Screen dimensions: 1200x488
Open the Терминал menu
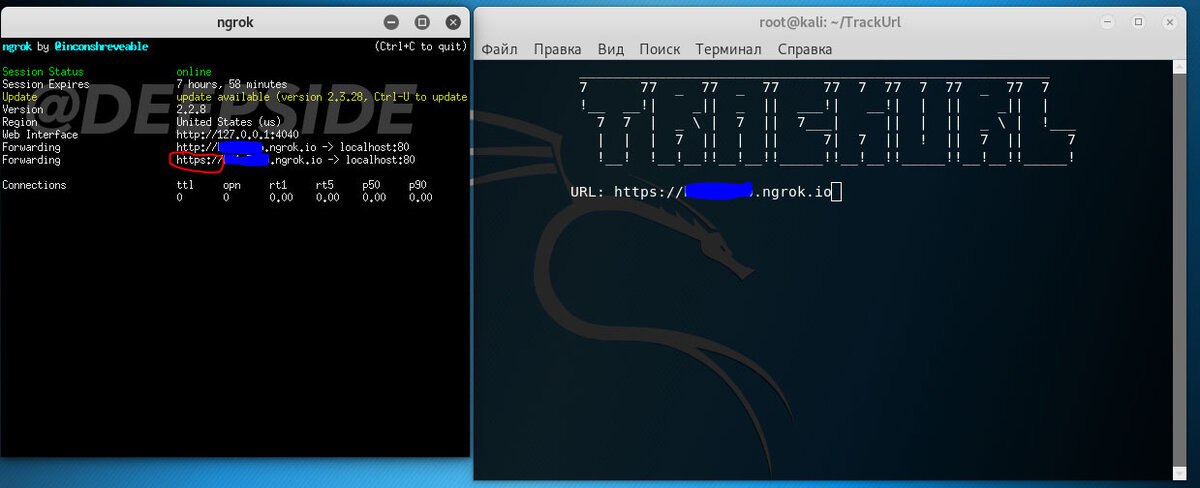pos(729,48)
